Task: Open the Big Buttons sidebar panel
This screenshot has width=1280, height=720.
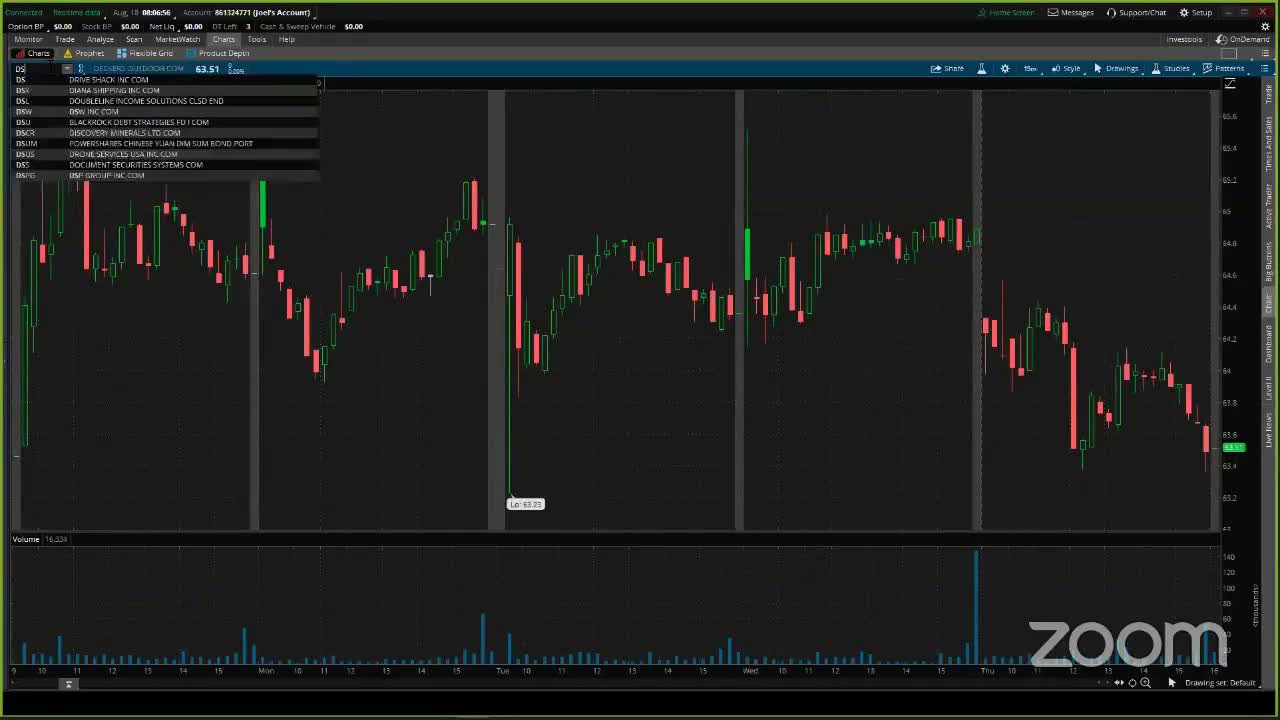Action: click(x=1269, y=263)
